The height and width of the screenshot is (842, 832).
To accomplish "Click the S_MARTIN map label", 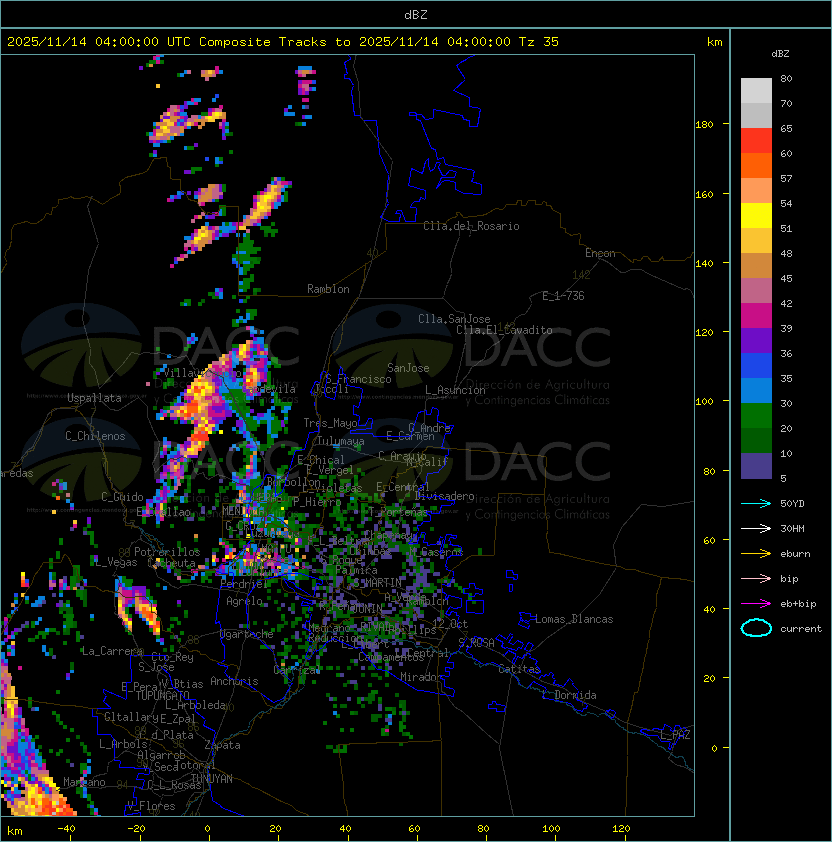I will (x=377, y=583).
